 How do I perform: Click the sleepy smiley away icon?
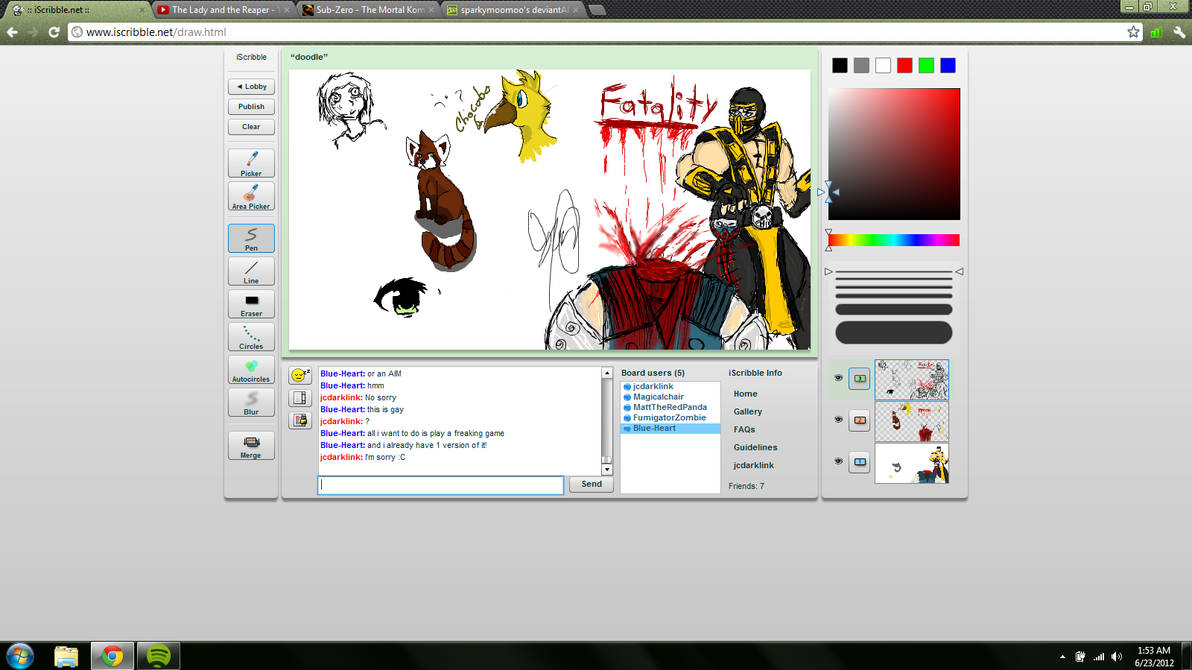(300, 375)
